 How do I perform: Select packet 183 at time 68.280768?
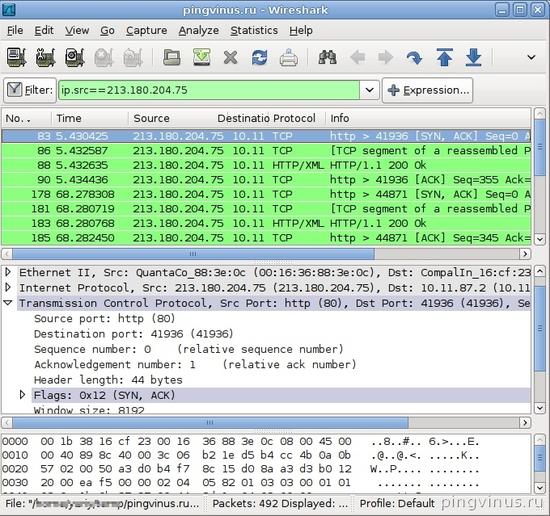coord(266,223)
